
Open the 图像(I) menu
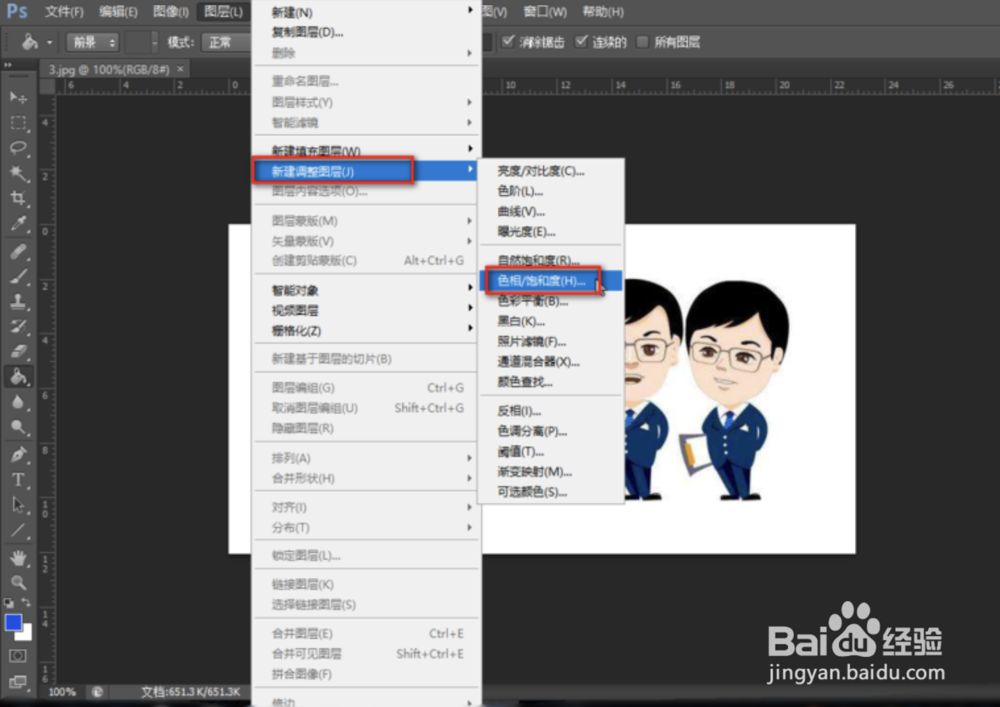pos(171,11)
